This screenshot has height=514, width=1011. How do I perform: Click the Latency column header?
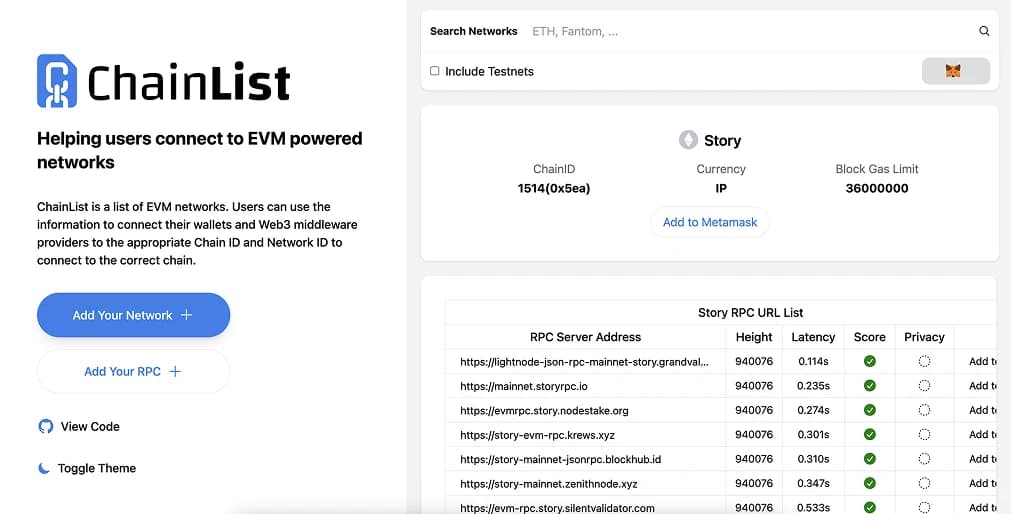[813, 337]
